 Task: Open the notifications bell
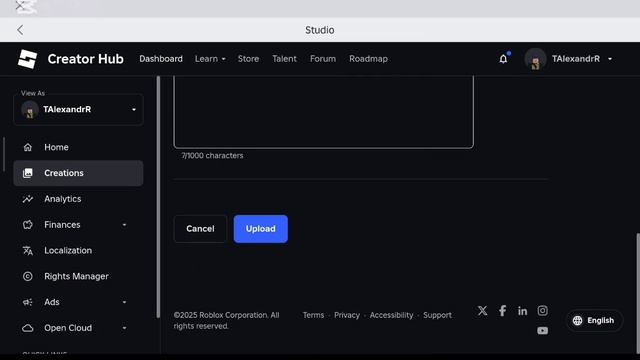point(503,59)
